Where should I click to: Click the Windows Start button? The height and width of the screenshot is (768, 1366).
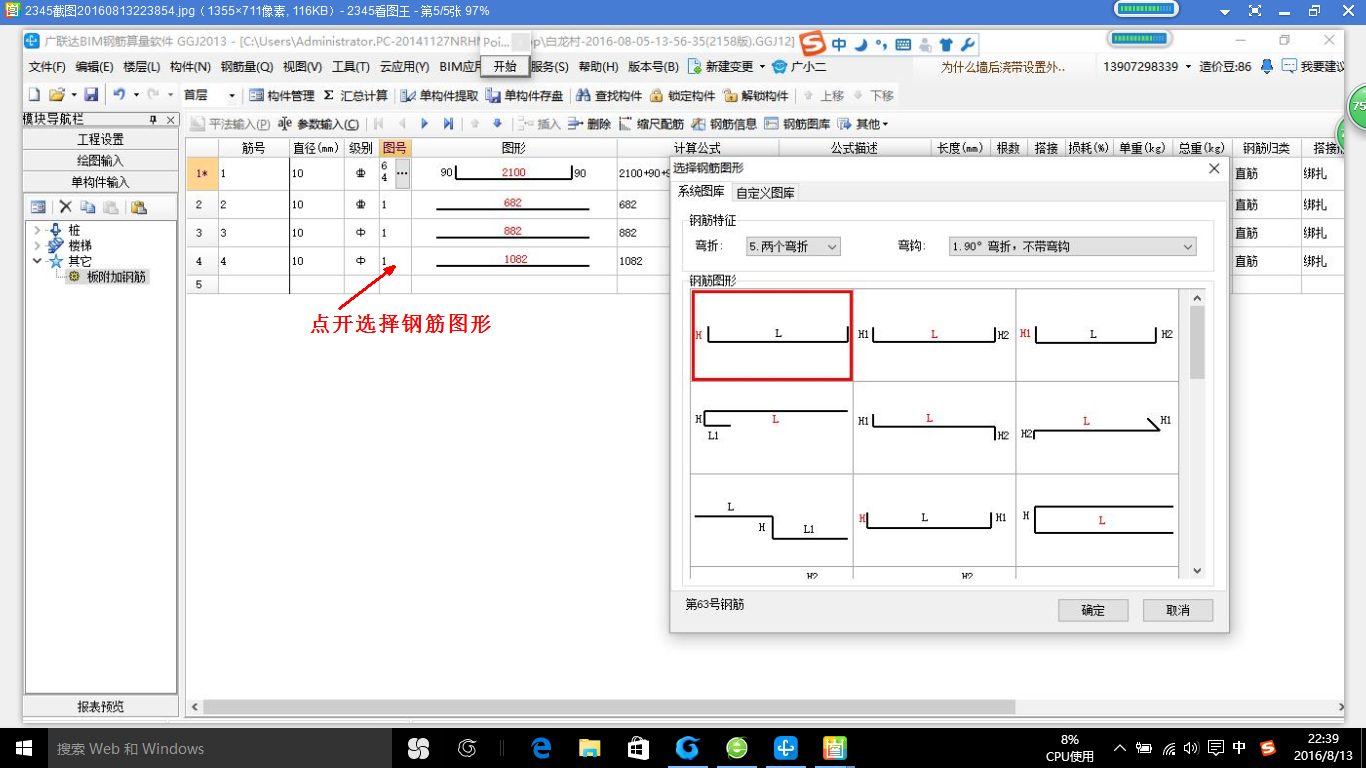tap(23, 748)
